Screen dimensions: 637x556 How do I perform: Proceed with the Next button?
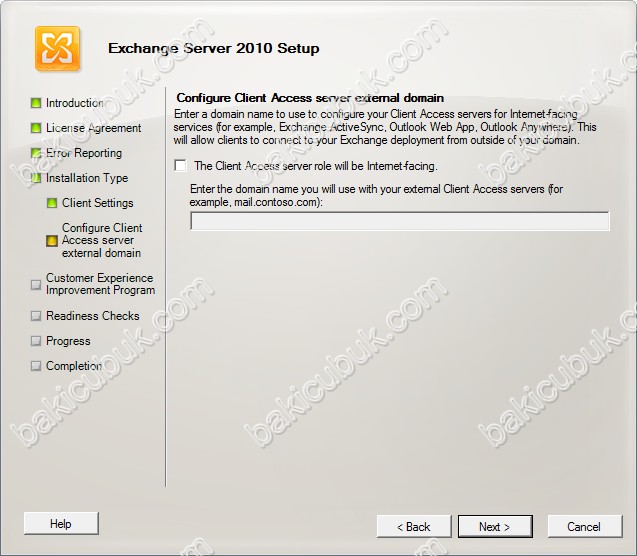[495, 526]
